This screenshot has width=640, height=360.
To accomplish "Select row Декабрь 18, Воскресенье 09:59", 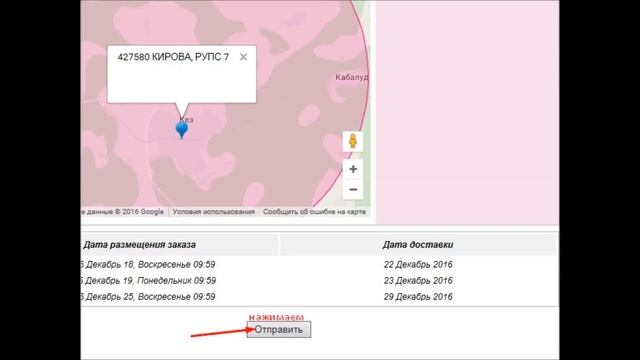I will pos(148,264).
